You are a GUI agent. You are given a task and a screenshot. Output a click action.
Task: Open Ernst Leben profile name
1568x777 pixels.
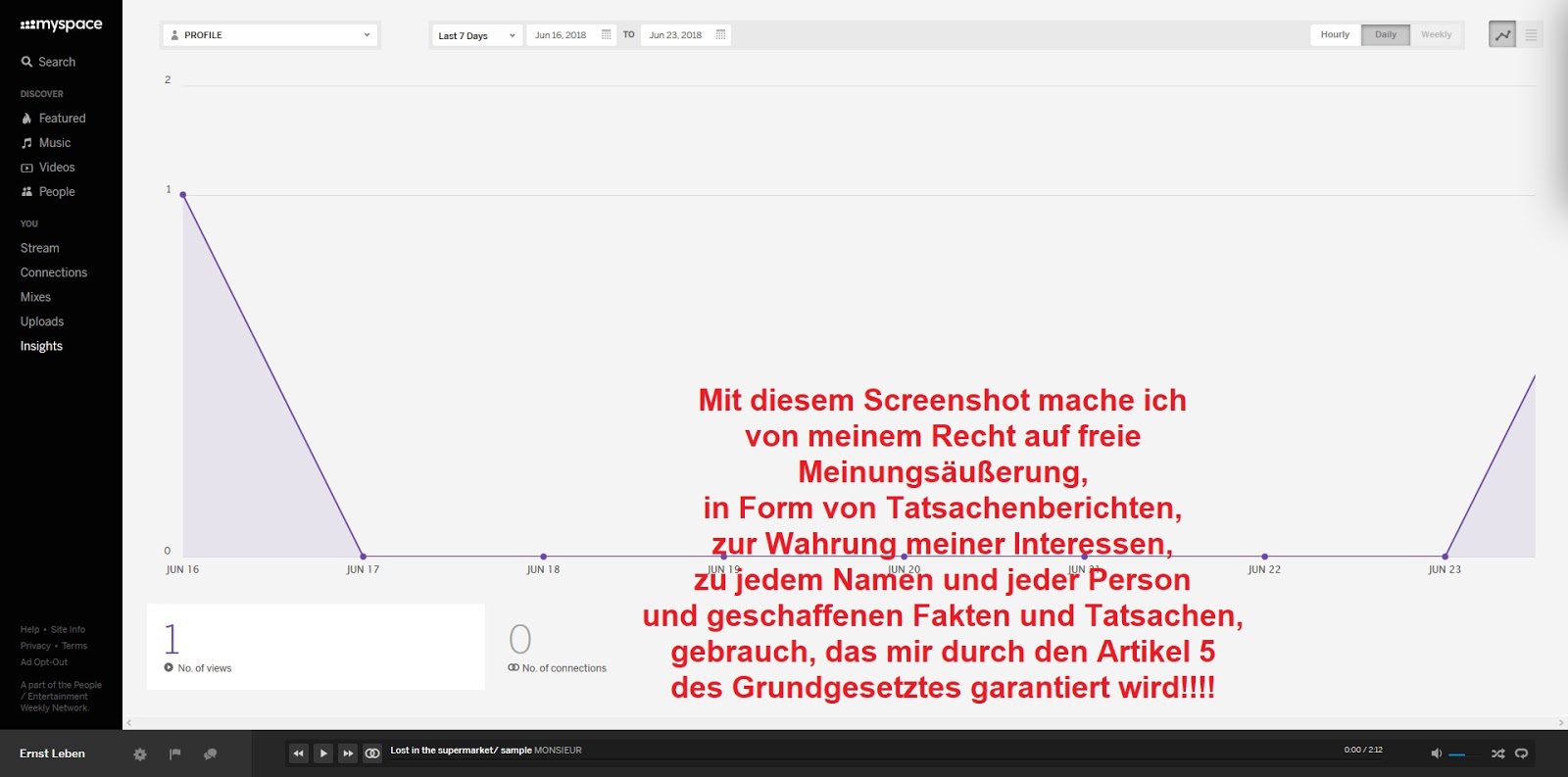(52, 753)
